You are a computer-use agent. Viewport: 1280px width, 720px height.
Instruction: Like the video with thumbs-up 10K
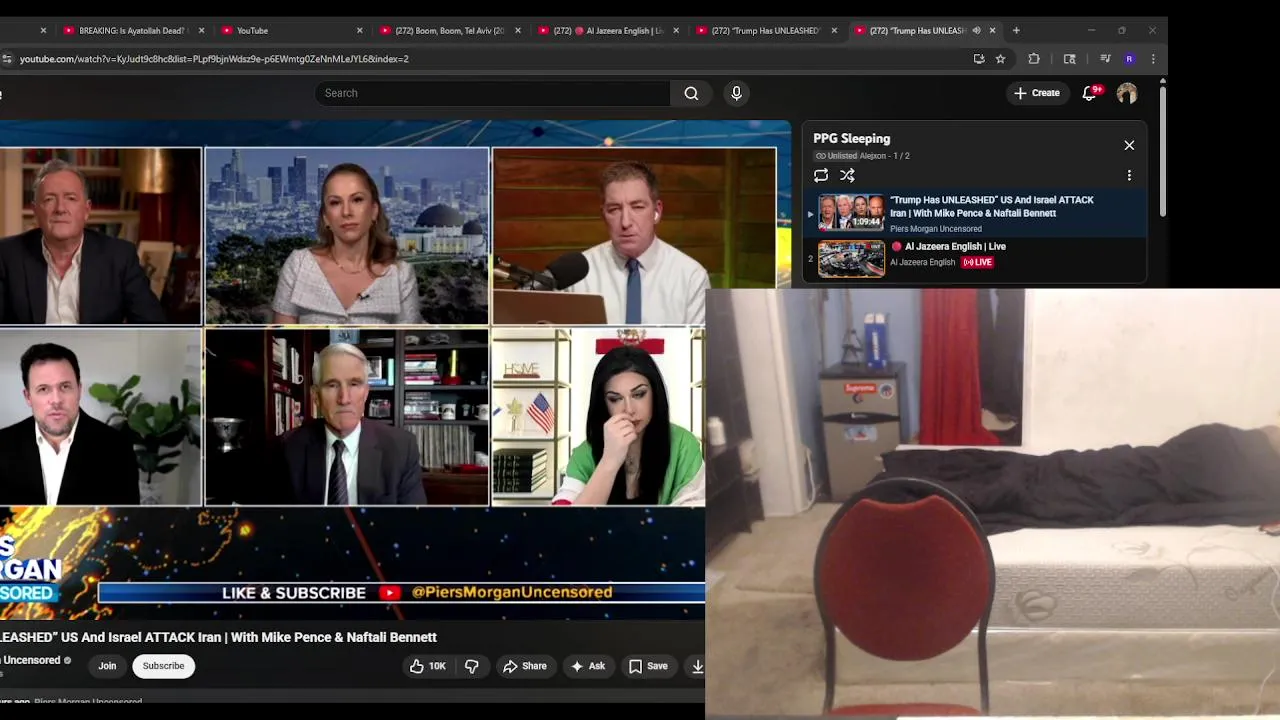(427, 666)
